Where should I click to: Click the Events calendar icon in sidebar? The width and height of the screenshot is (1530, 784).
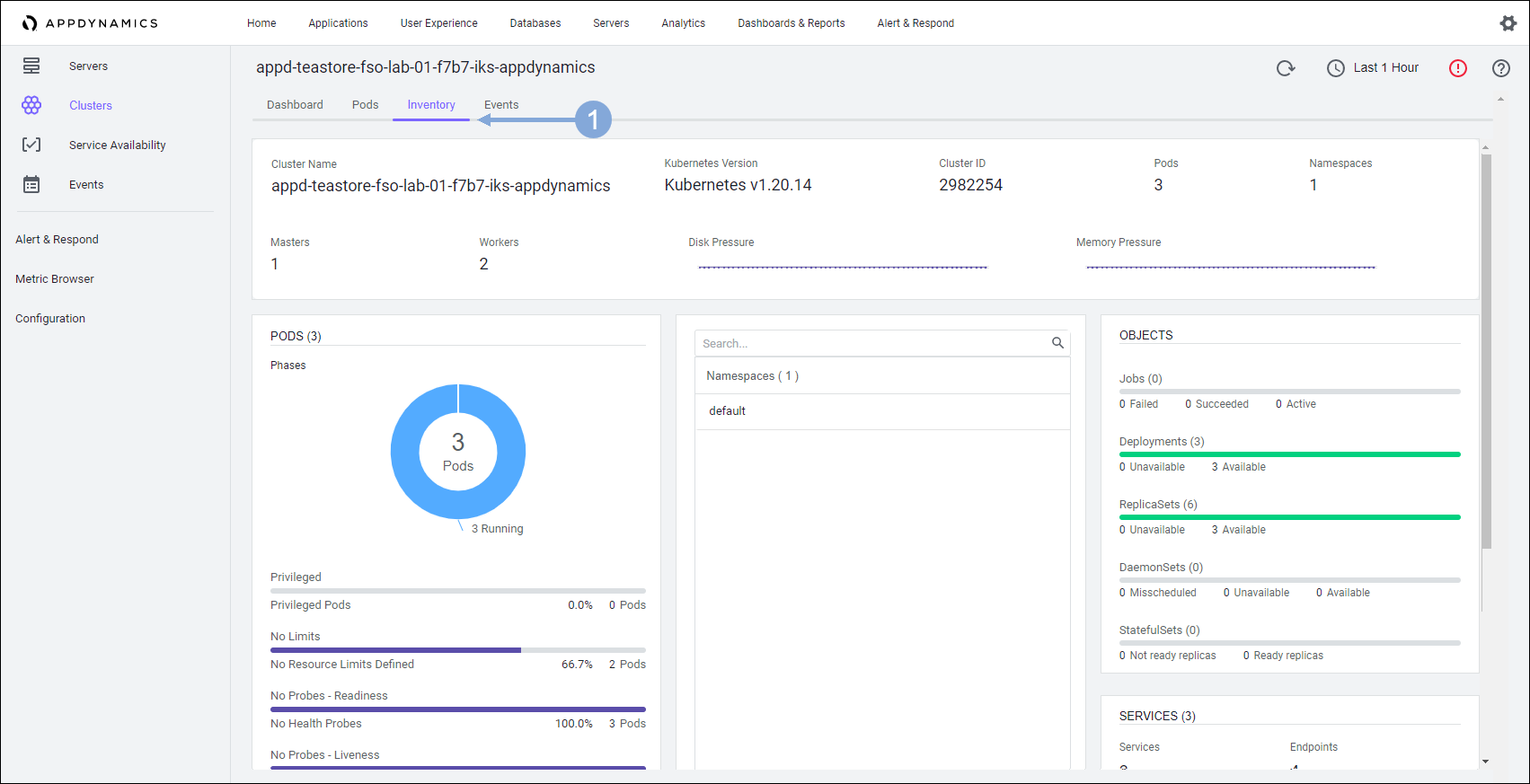pyautogui.click(x=31, y=184)
